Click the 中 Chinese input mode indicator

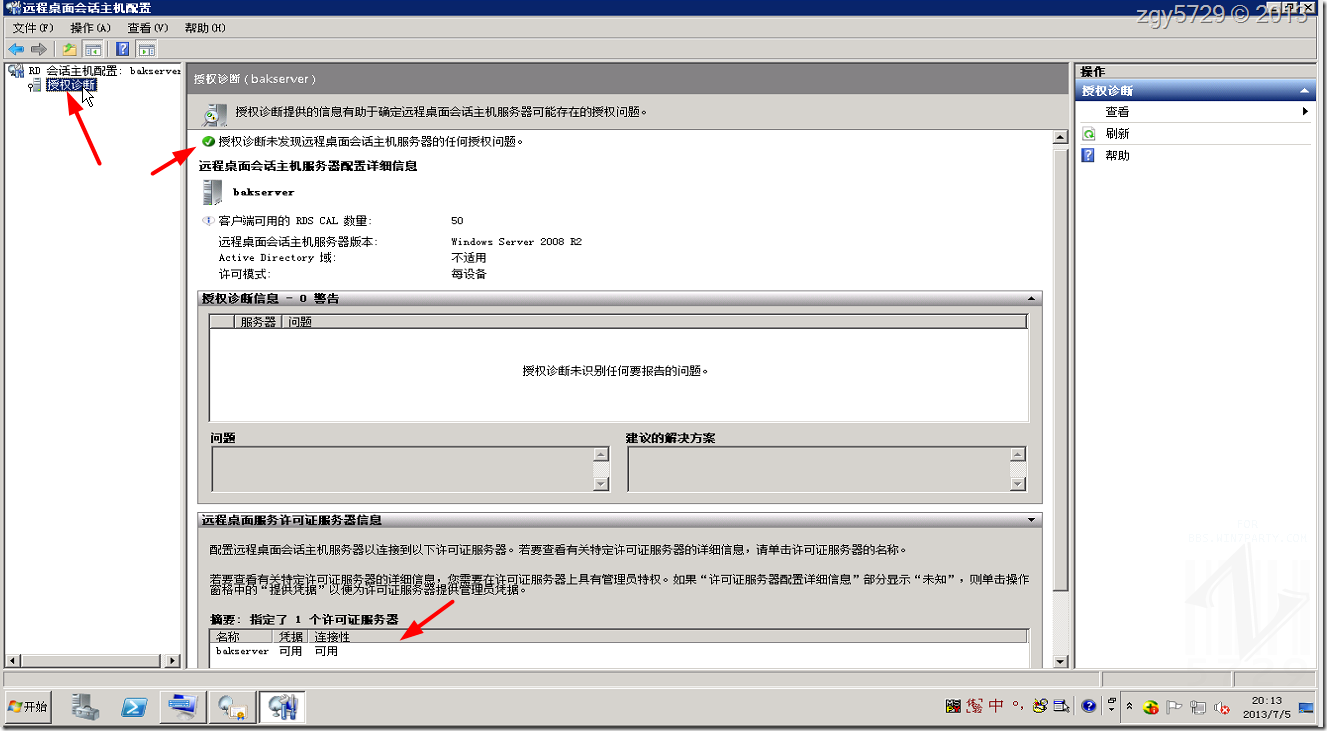tap(996, 706)
